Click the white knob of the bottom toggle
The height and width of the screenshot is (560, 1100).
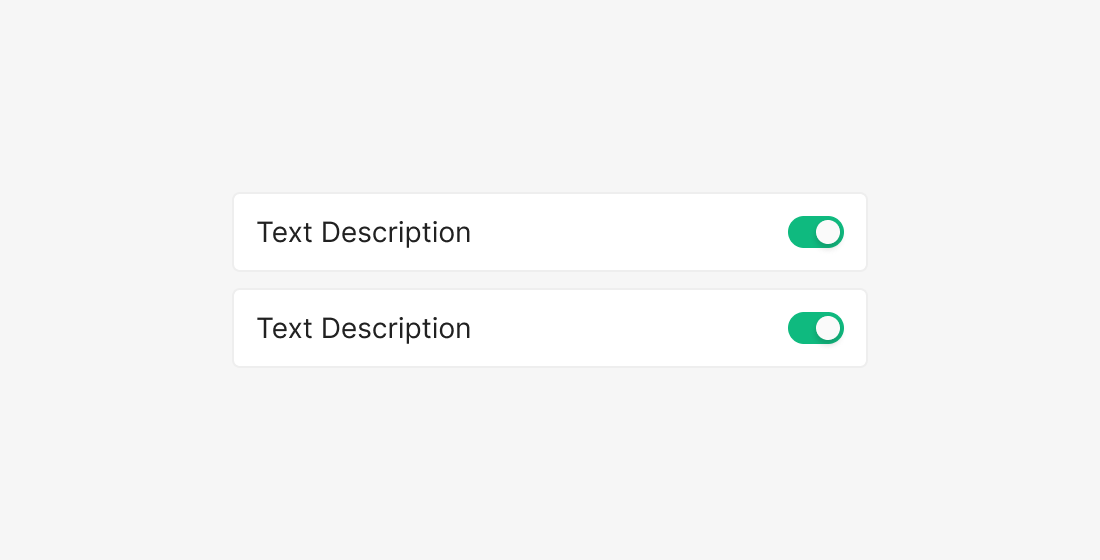828,328
